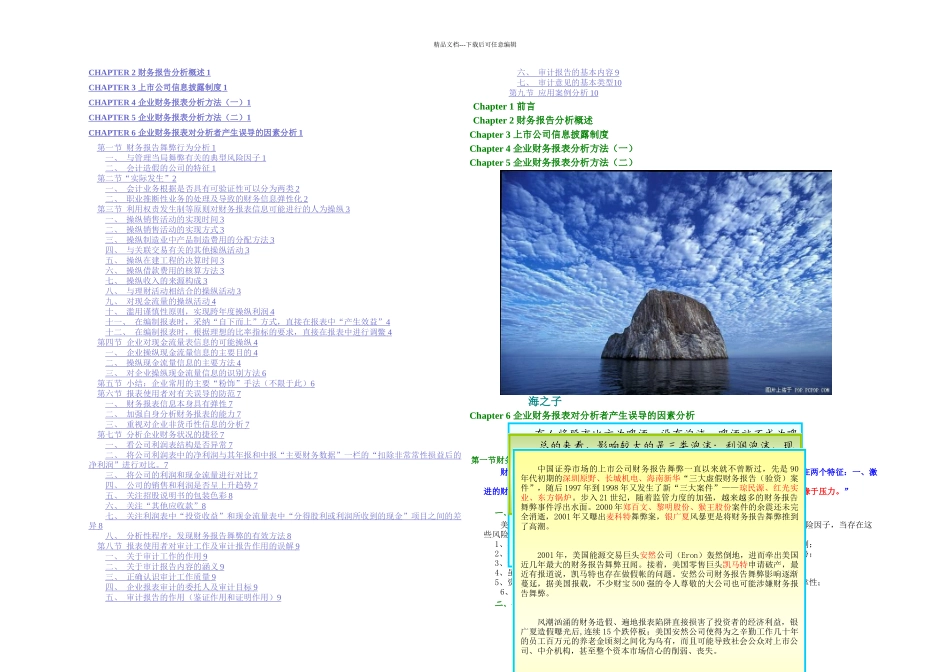Follow the 第一节 财务报告舞弊行为分析 link
The width and height of the screenshot is (950, 672).
pyautogui.click(x=156, y=147)
